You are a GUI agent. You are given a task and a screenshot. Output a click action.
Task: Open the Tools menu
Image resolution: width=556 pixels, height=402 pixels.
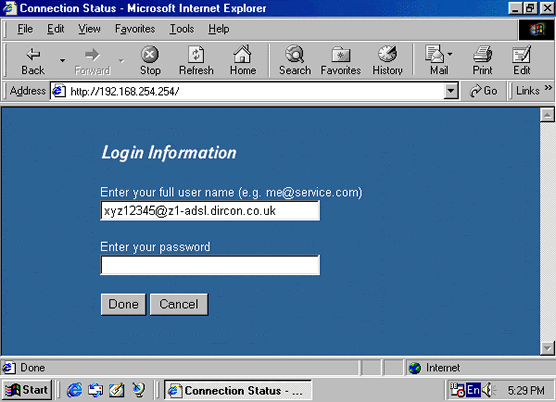pos(182,29)
